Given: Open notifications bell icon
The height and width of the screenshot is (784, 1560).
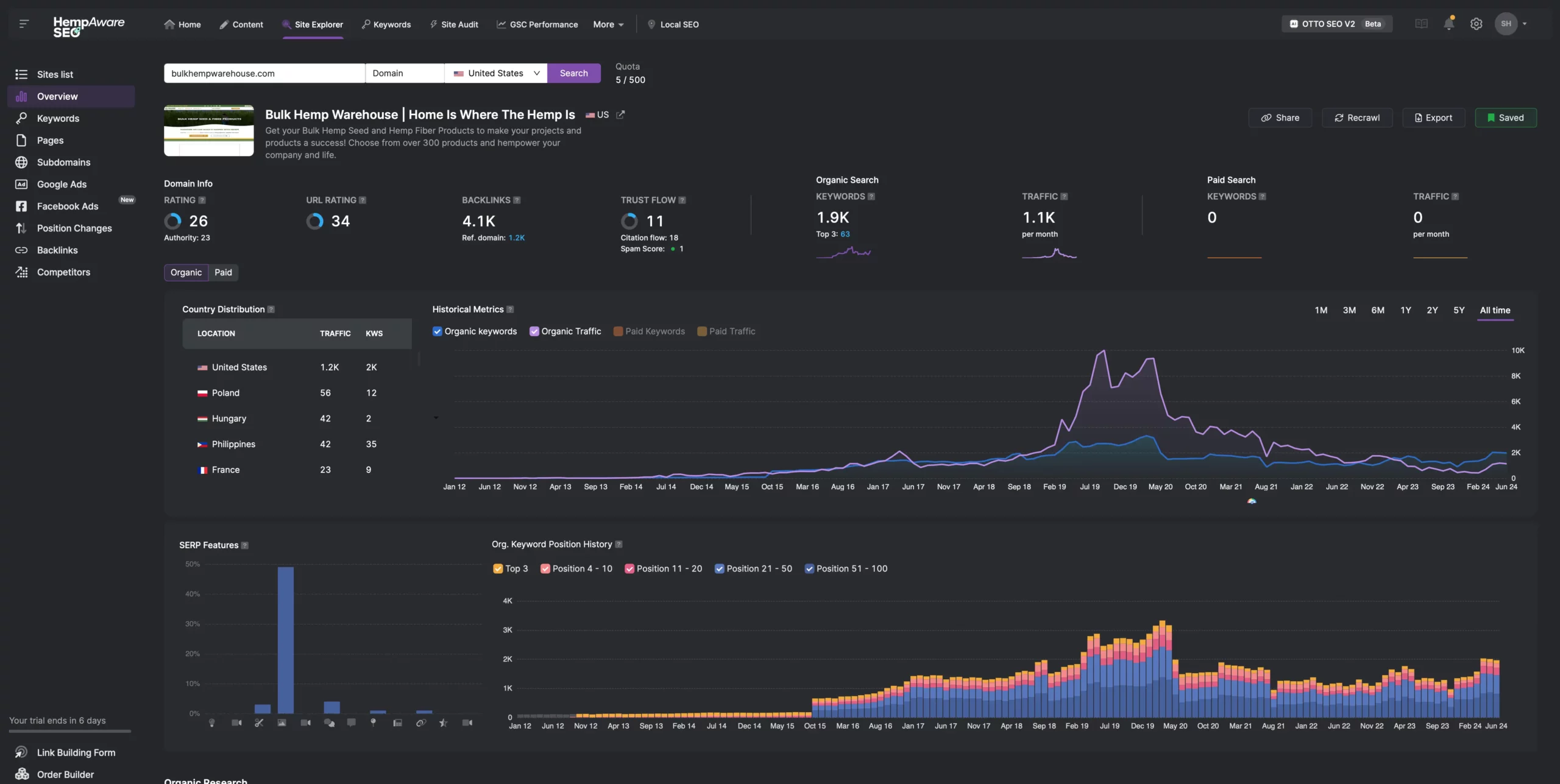Looking at the screenshot, I should tap(1448, 24).
